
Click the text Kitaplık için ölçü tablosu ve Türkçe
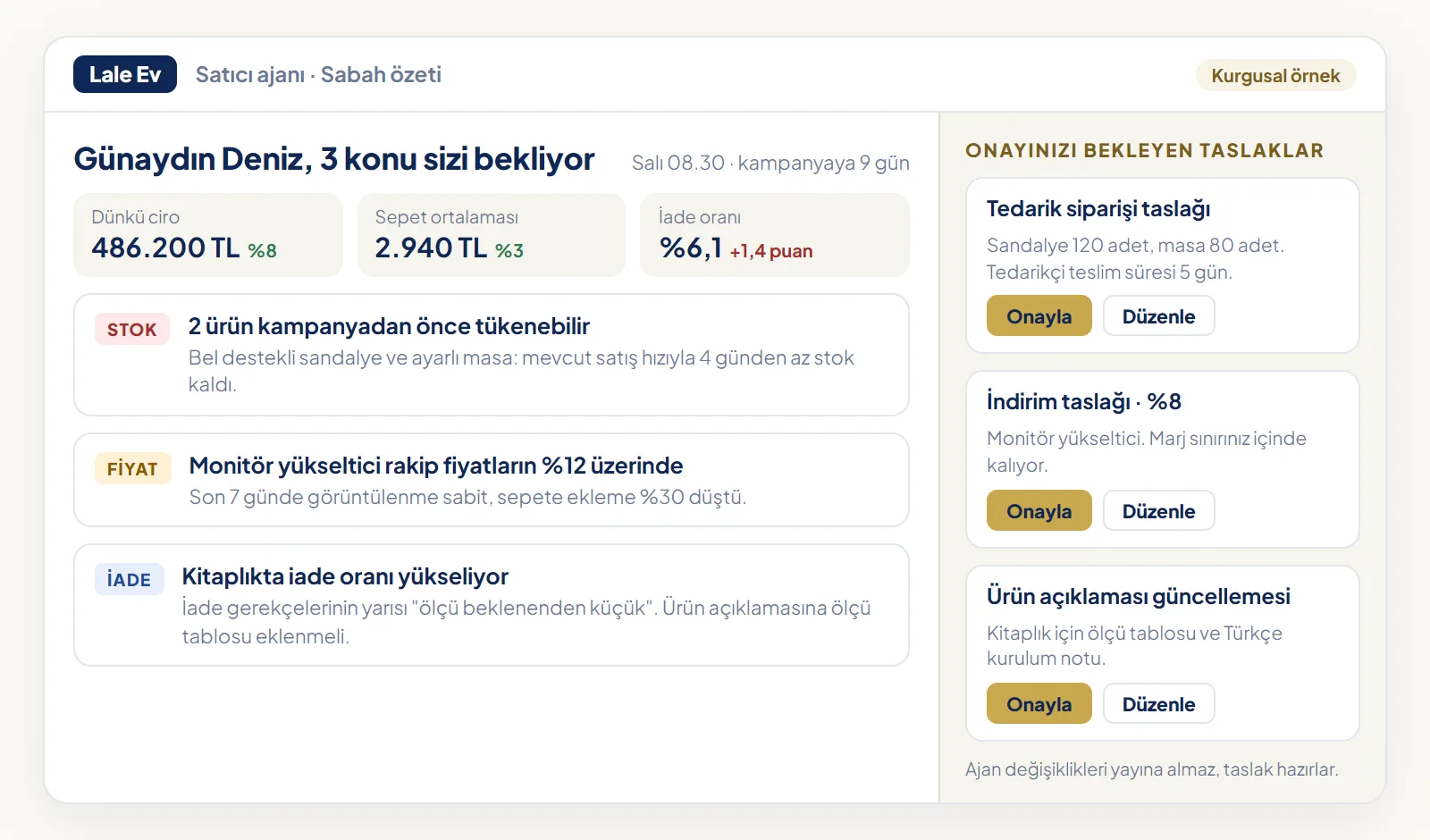pyautogui.click(x=1134, y=634)
